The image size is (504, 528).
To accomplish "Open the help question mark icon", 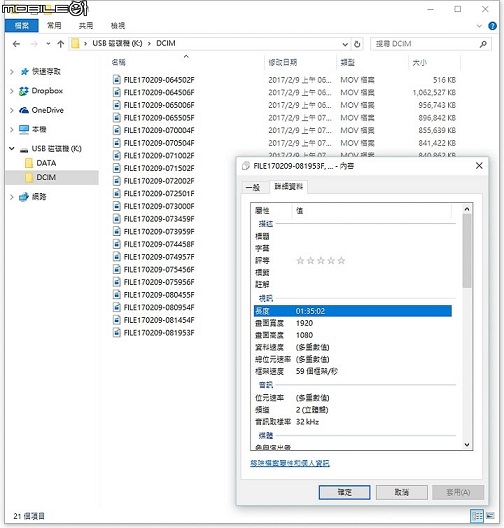I will pos(492,26).
